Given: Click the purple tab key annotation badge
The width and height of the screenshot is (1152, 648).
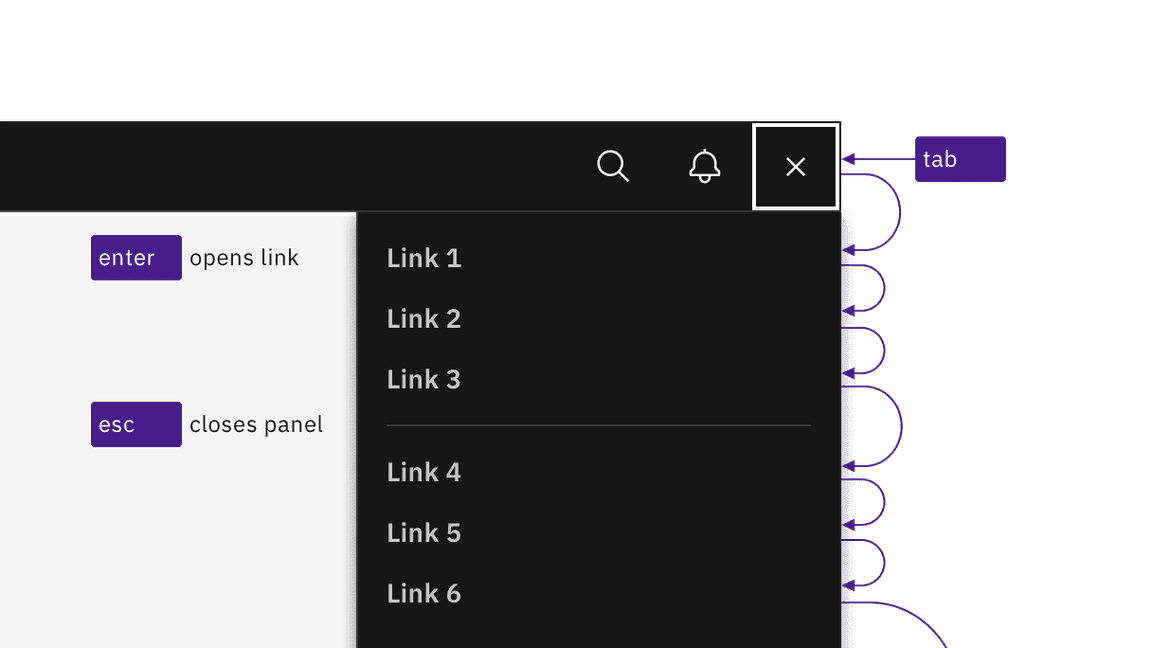Looking at the screenshot, I should pyautogui.click(x=960, y=158).
